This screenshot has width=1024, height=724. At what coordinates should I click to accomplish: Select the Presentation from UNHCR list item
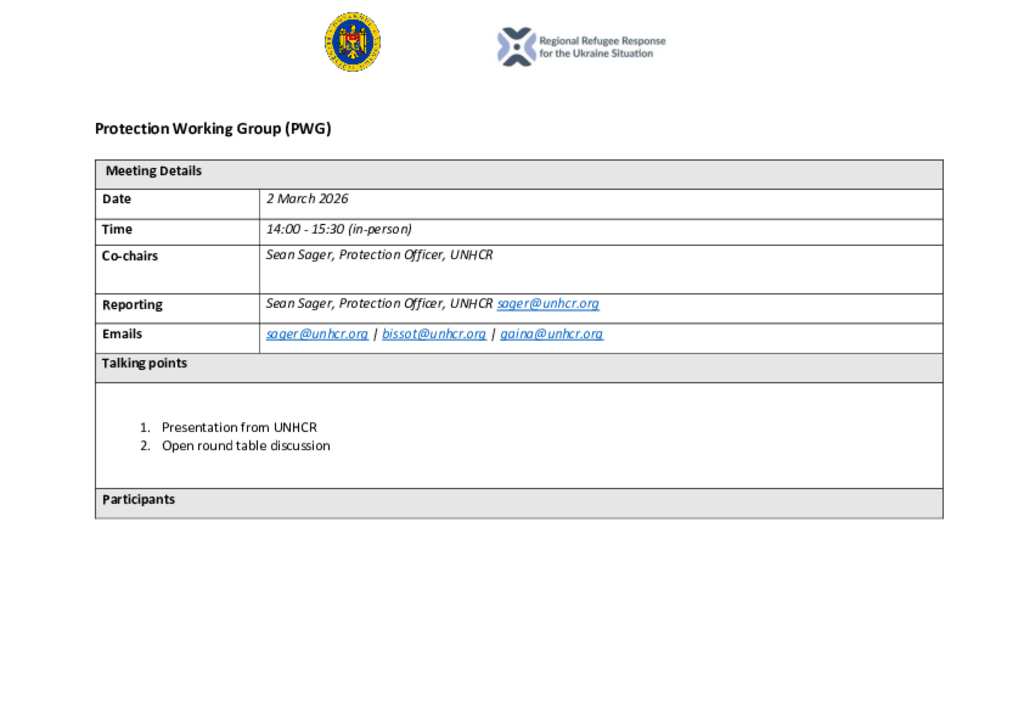(x=239, y=427)
